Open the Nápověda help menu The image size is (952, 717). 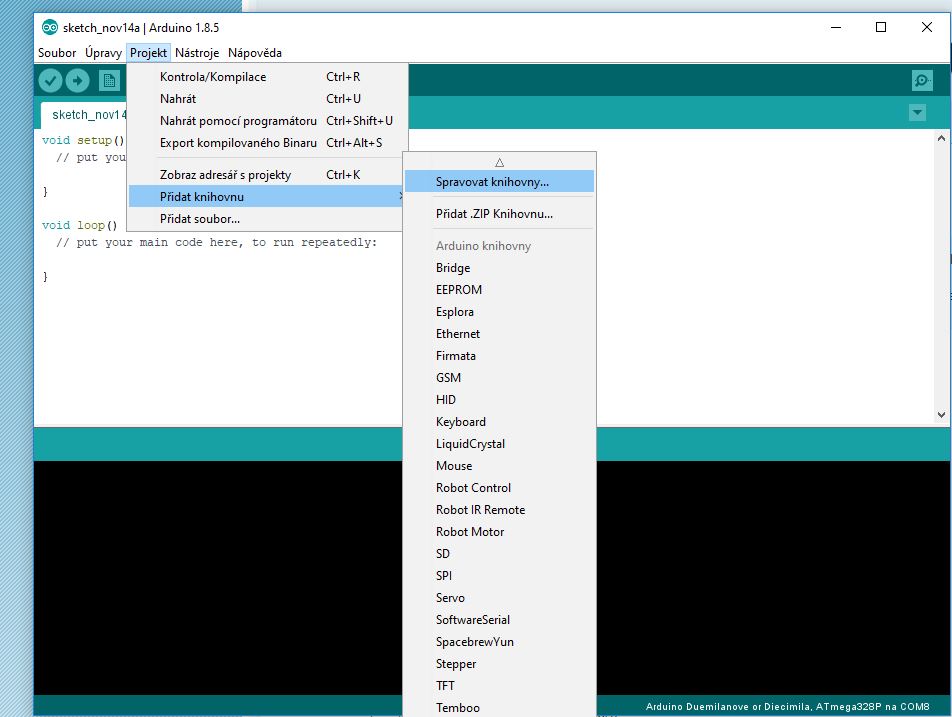click(255, 53)
